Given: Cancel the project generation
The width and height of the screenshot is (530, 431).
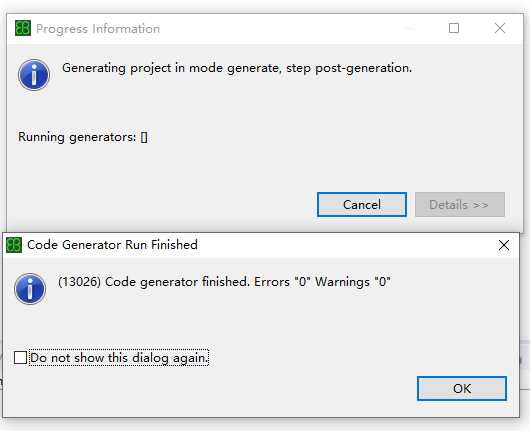Looking at the screenshot, I should click(x=362, y=205).
